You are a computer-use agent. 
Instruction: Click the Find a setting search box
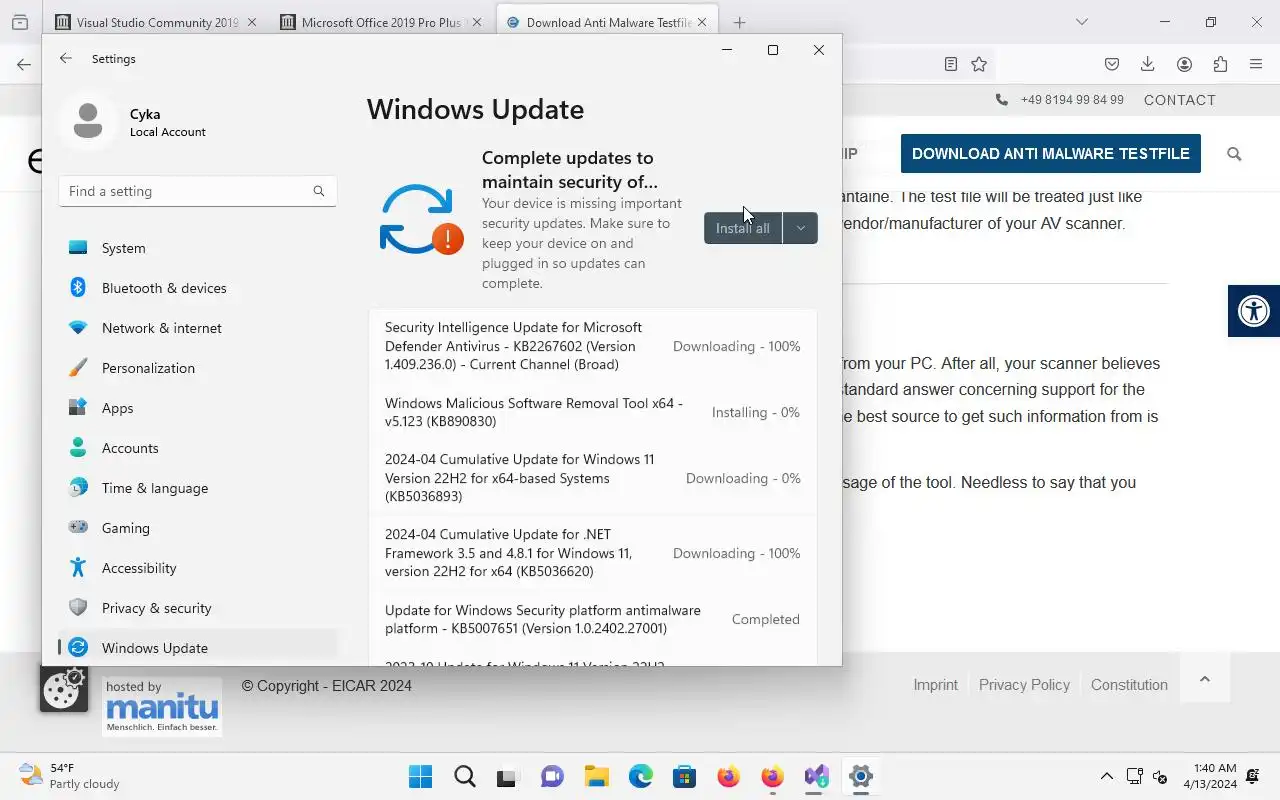click(198, 191)
